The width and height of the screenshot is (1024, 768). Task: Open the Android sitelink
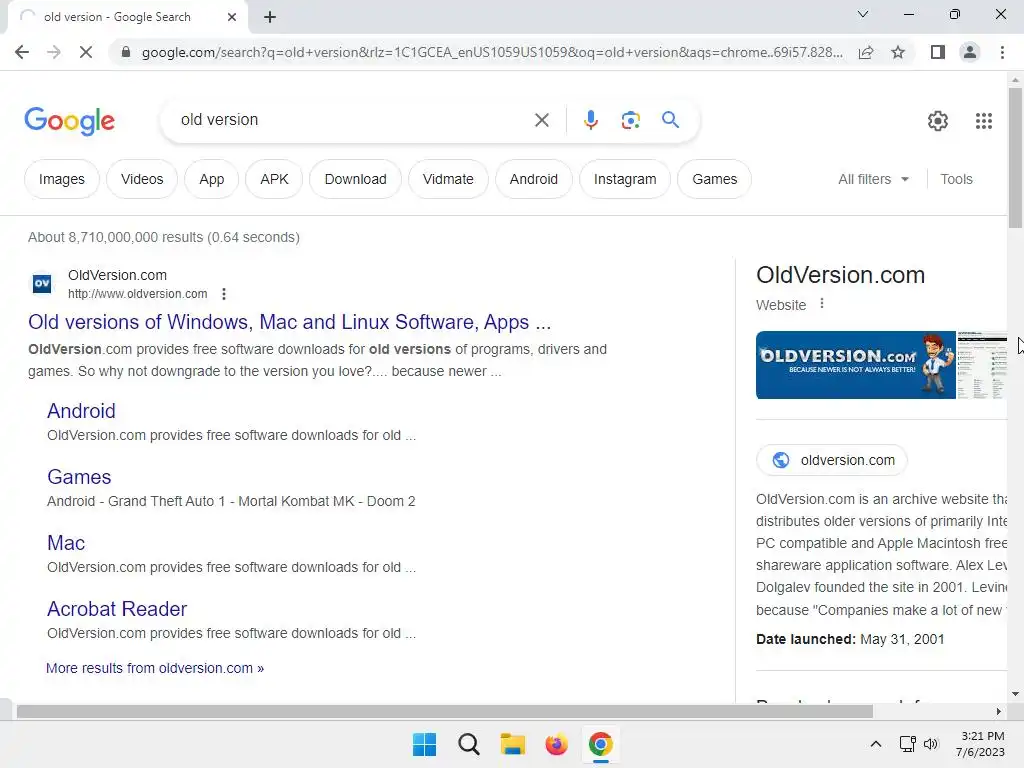[81, 411]
